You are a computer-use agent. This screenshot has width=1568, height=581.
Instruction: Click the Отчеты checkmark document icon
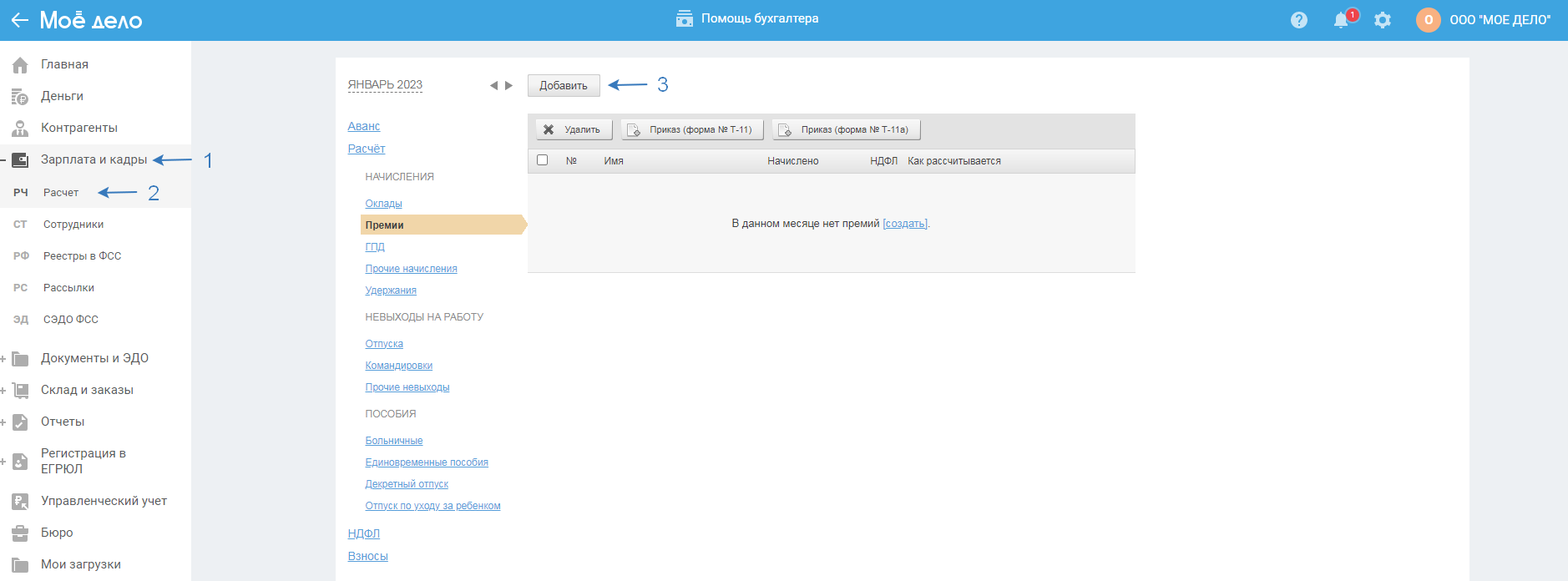(20, 422)
